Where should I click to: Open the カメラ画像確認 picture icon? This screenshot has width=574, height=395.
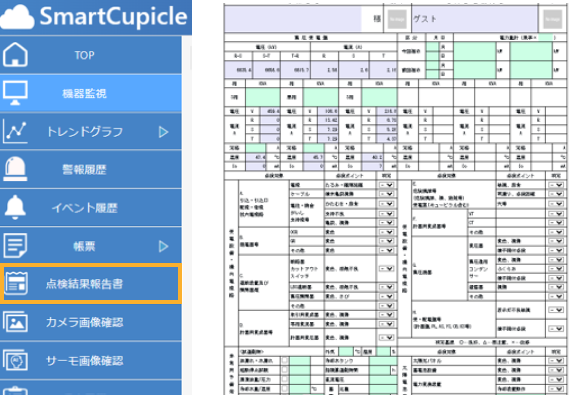pyautogui.click(x=15, y=322)
